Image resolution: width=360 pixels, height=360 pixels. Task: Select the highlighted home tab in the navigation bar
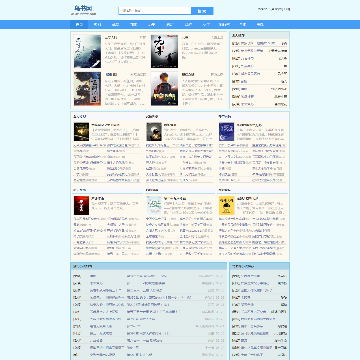pos(79,25)
